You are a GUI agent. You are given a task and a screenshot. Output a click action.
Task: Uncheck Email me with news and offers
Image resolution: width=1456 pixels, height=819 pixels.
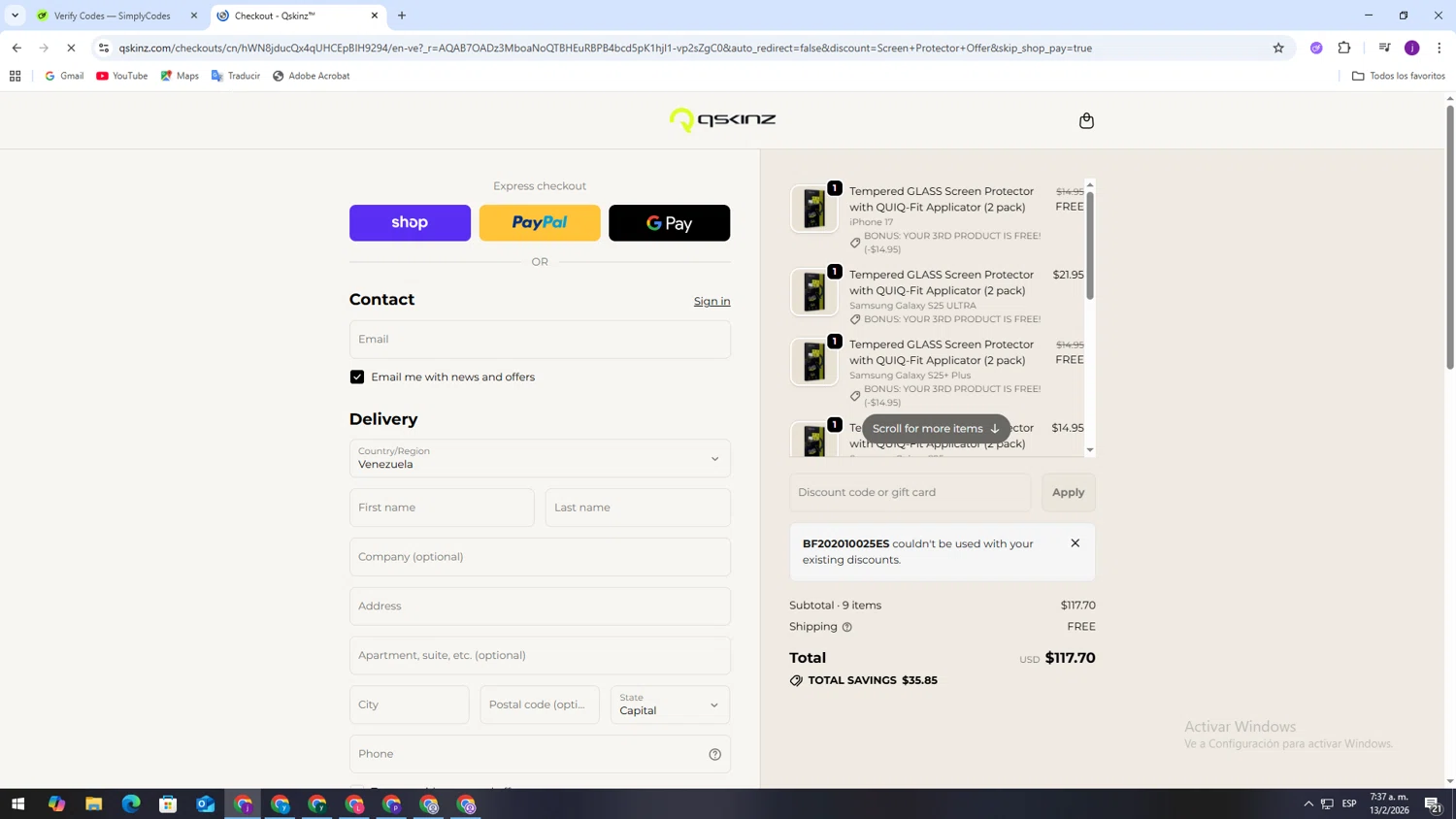point(357,377)
